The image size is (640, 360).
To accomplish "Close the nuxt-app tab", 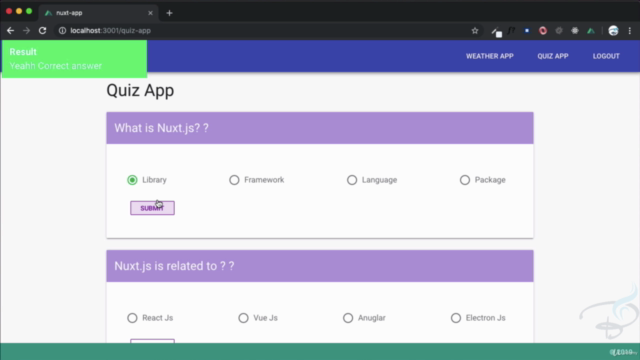I will click(150, 13).
